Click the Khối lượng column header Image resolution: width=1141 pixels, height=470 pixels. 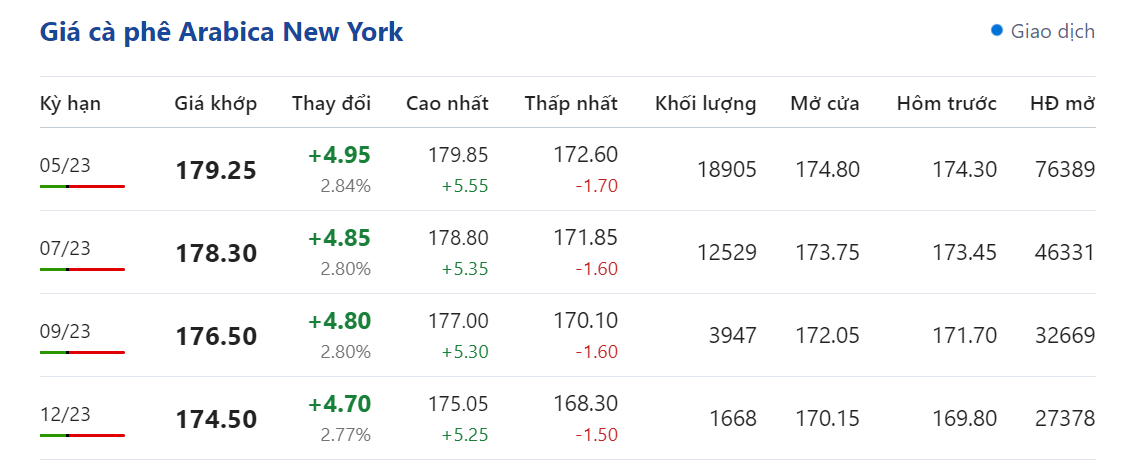pyautogui.click(x=705, y=104)
